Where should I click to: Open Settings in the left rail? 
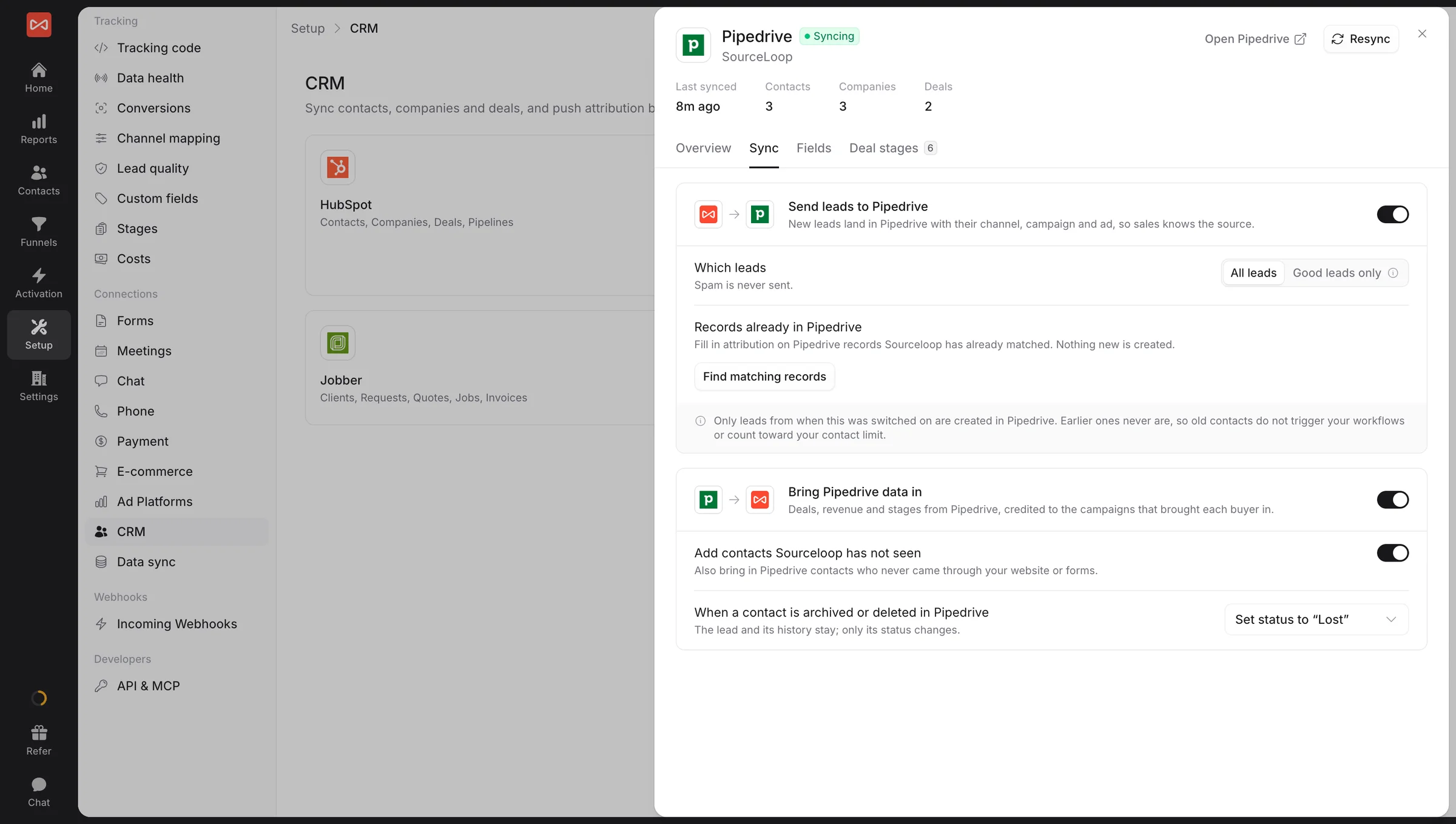coord(39,386)
